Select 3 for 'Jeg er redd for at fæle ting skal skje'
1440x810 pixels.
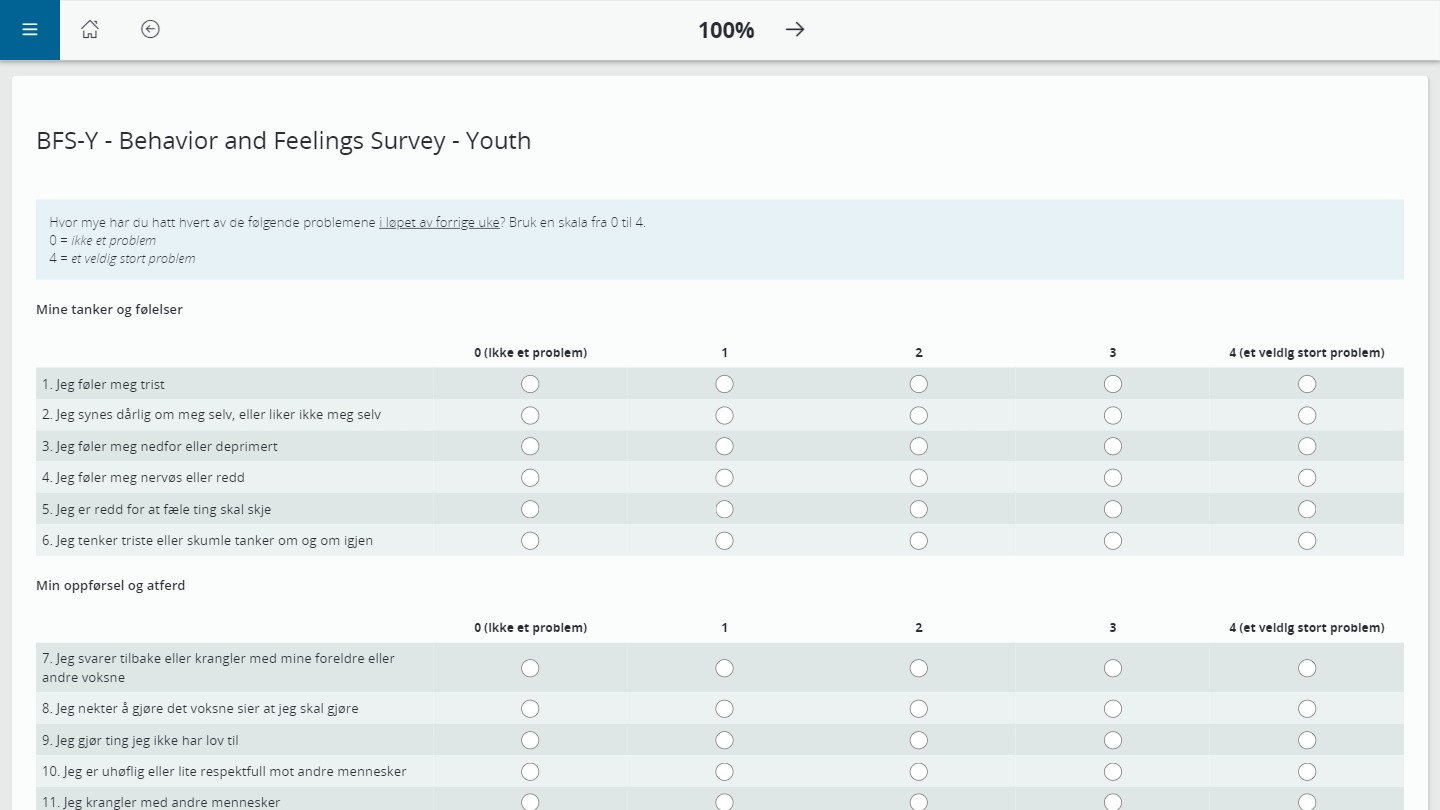(x=1113, y=508)
